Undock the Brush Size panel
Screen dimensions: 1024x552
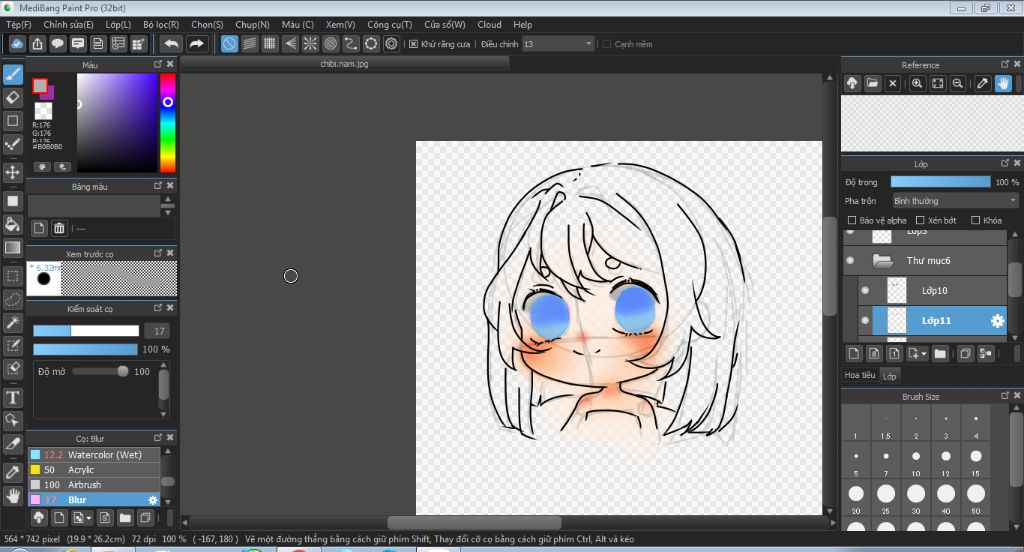pos(1004,396)
